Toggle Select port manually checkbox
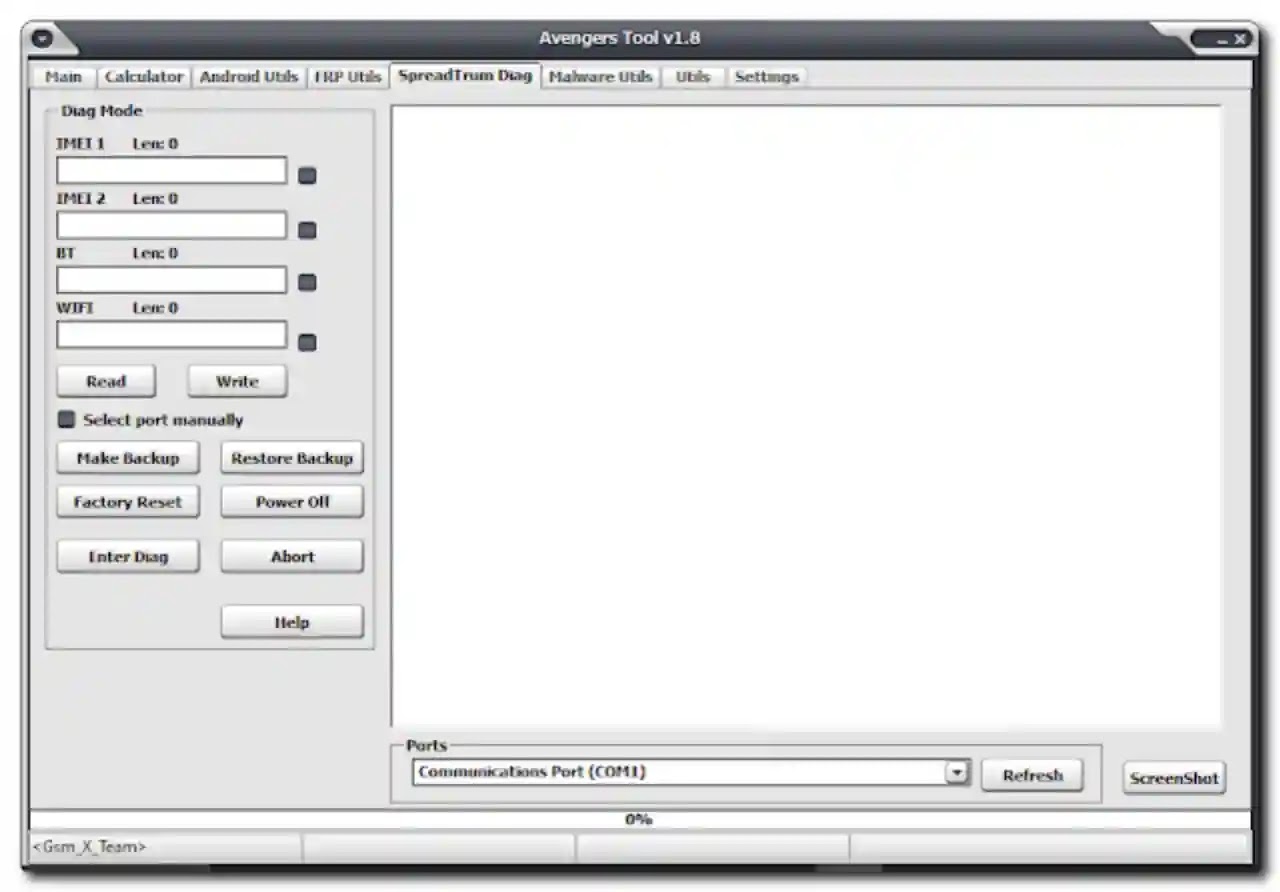 point(67,419)
